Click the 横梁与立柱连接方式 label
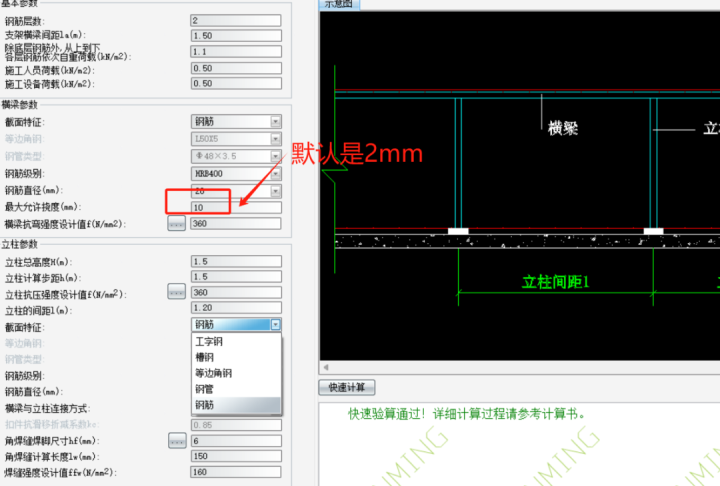The height and width of the screenshot is (486, 720). 48,408
